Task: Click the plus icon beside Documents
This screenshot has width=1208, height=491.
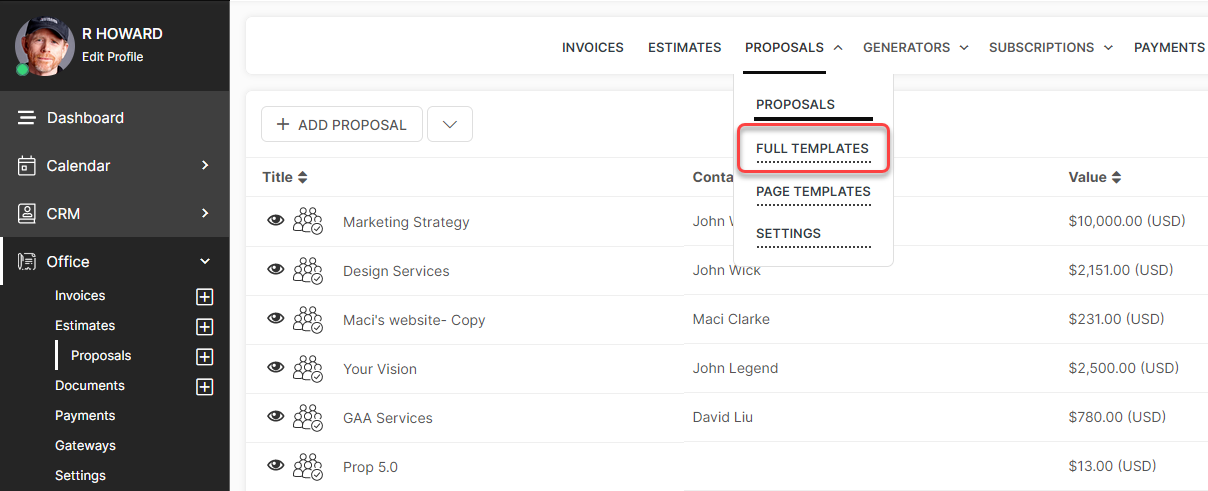Action: (205, 387)
